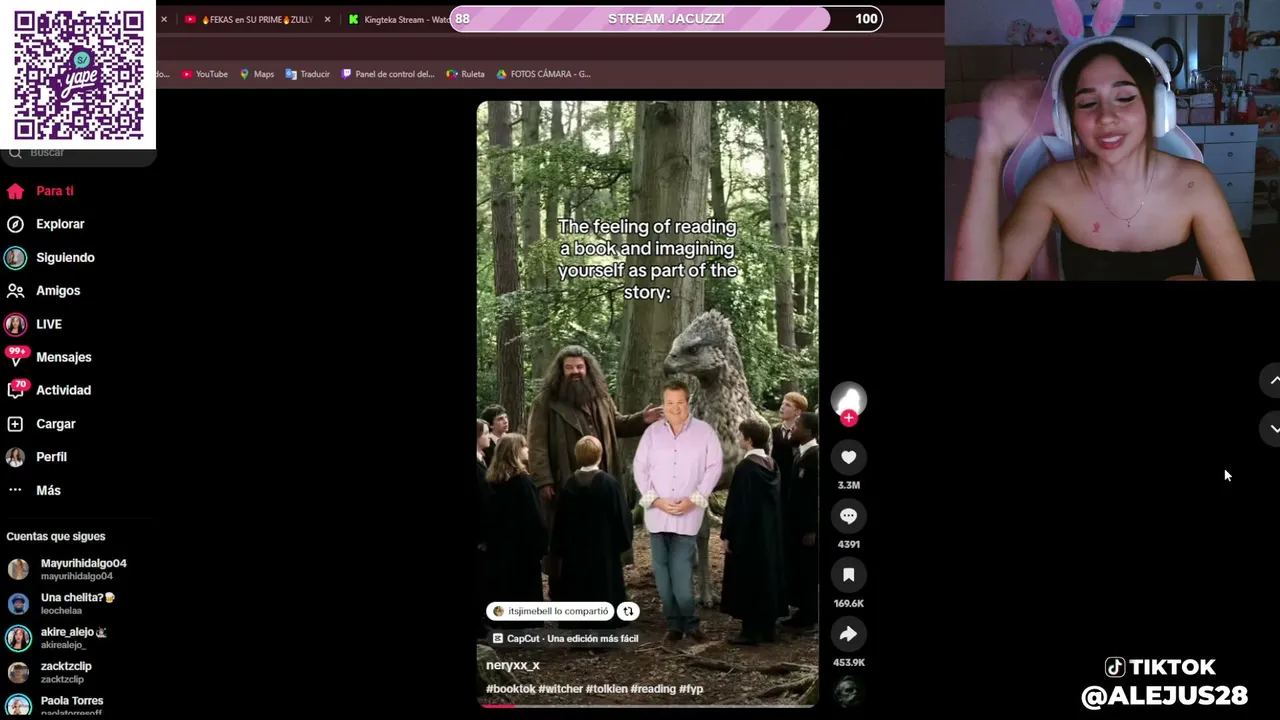Select the Siguiendo menu label
Viewport: 1280px width, 720px height.
(x=65, y=258)
